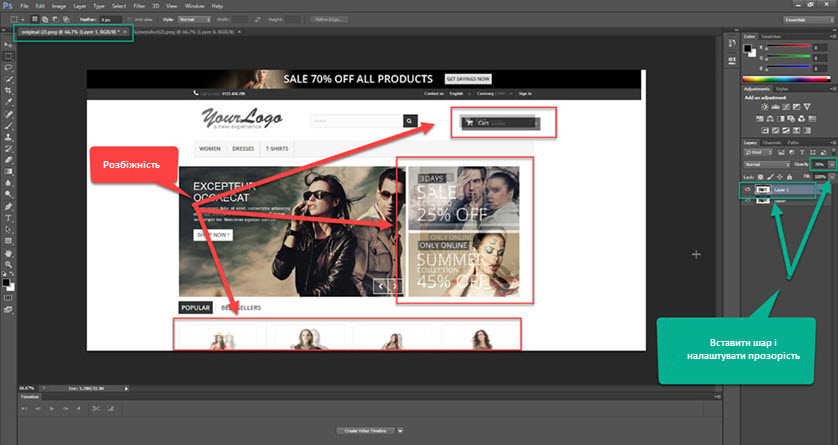Viewport: 838px width, 445px height.
Task: Open the layer blend mode Normal dropdown
Action: 767,165
